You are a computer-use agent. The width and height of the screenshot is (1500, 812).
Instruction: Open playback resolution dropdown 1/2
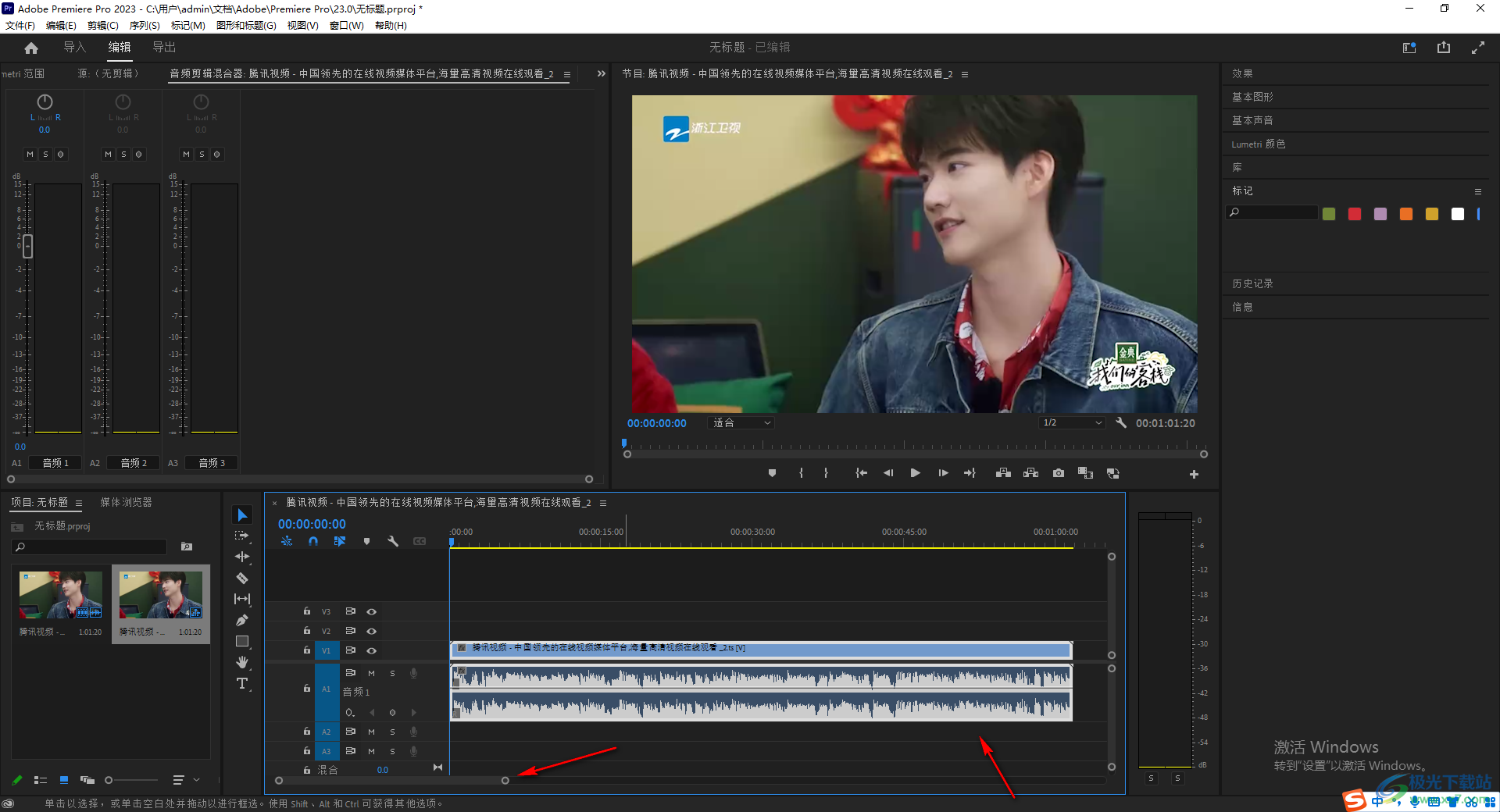[1072, 422]
